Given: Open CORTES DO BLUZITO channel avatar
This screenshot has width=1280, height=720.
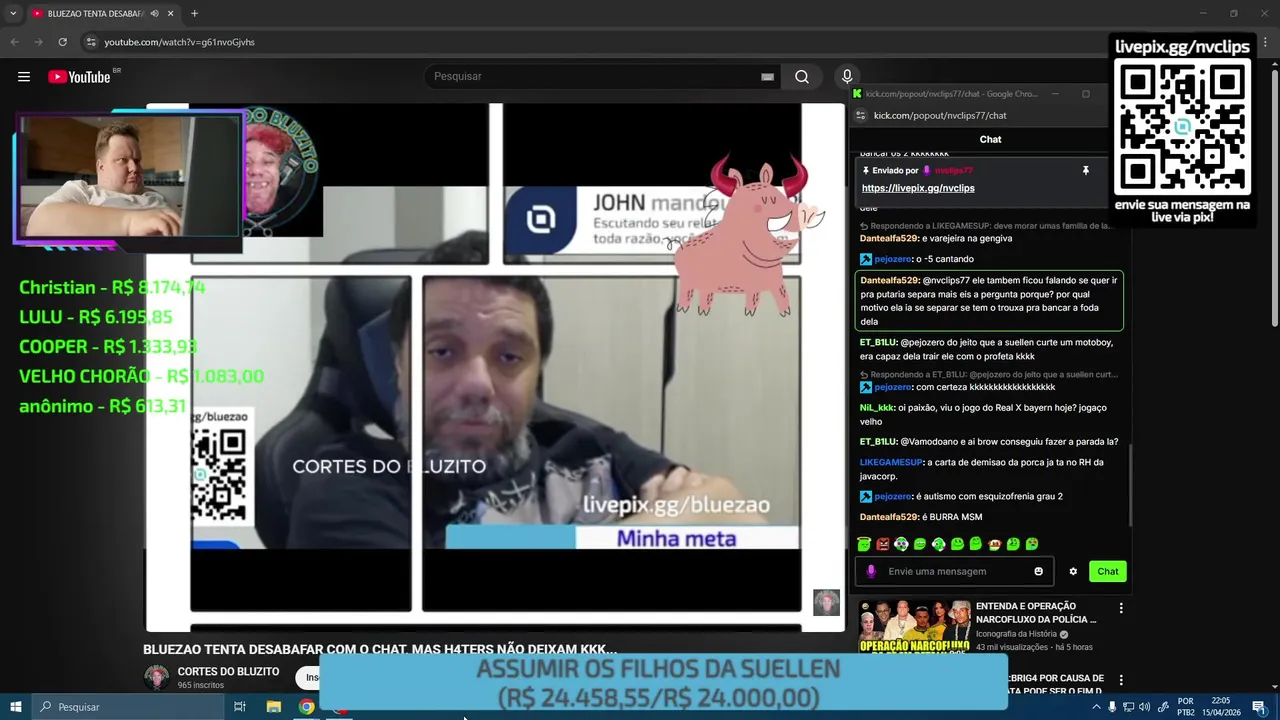Looking at the screenshot, I should pyautogui.click(x=156, y=677).
